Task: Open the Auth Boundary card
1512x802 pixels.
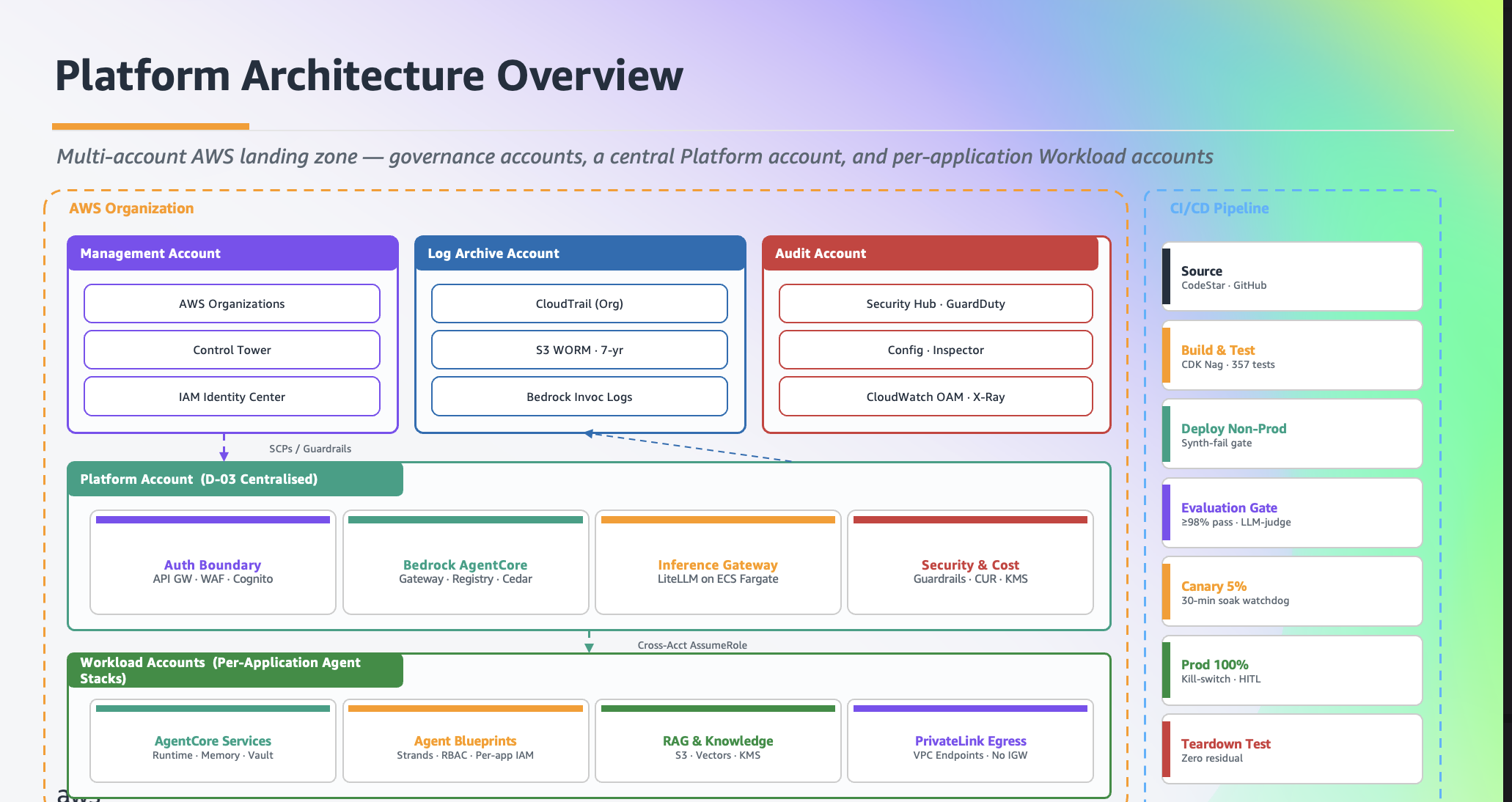Action: coord(213,562)
